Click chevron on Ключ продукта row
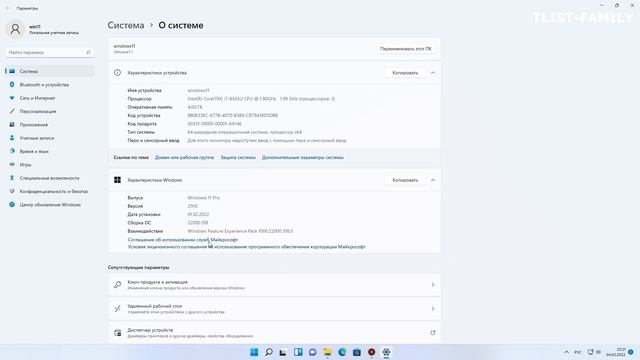The image size is (640, 360). [433, 284]
